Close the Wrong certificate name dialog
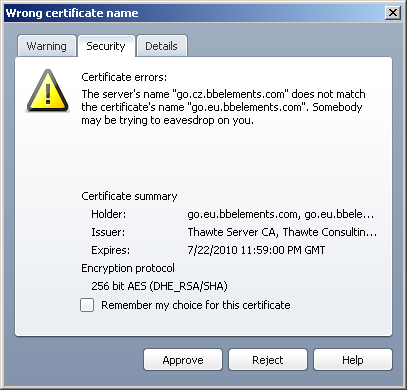 pos(393,13)
